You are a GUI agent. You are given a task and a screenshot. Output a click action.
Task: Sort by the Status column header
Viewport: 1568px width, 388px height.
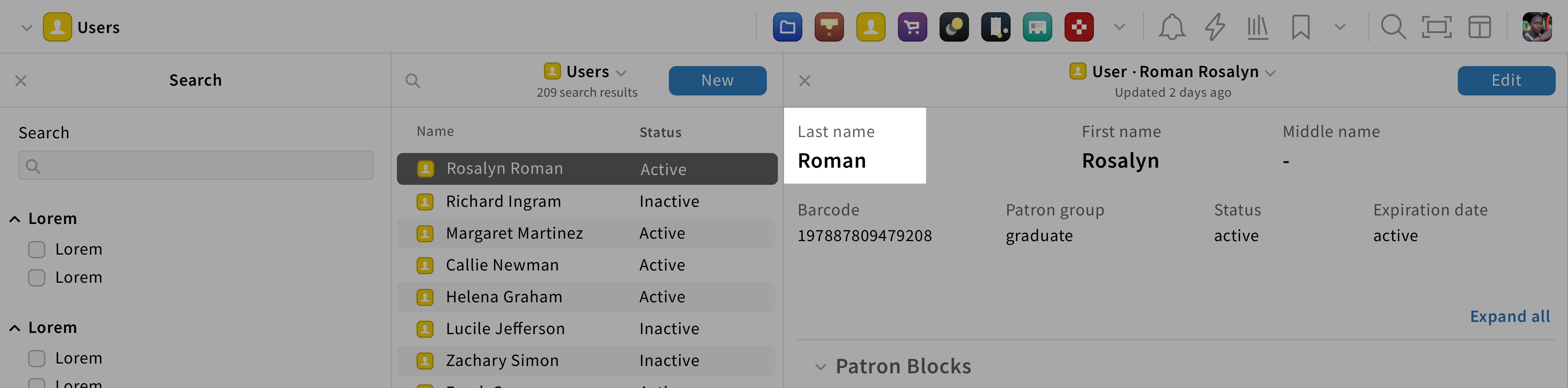[x=660, y=132]
